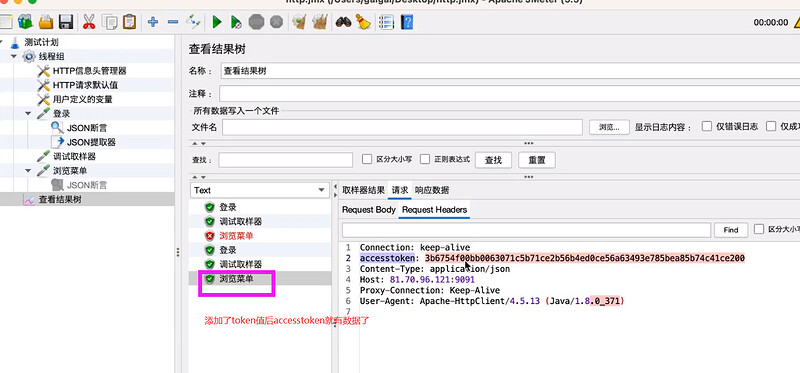The height and width of the screenshot is (373, 800).
Task: Save the test plan with floppy icon
Action: pyautogui.click(x=66, y=21)
